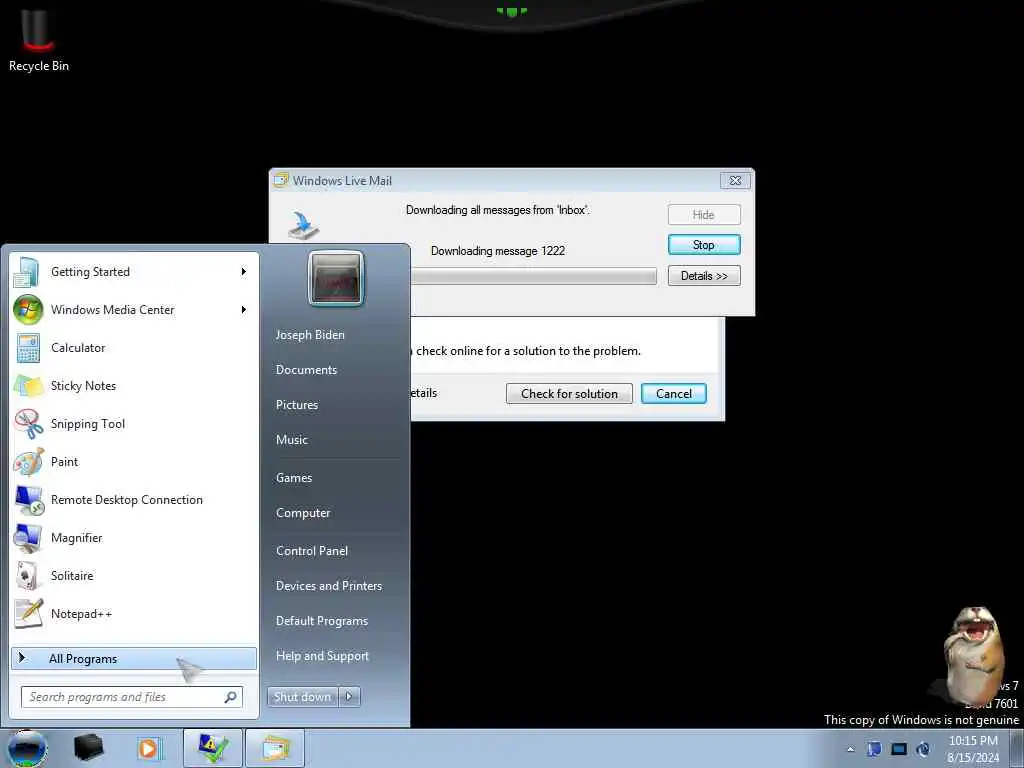Viewport: 1024px width, 768px height.
Task: Open Windows Media Player taskbar icon
Action: pos(149,748)
